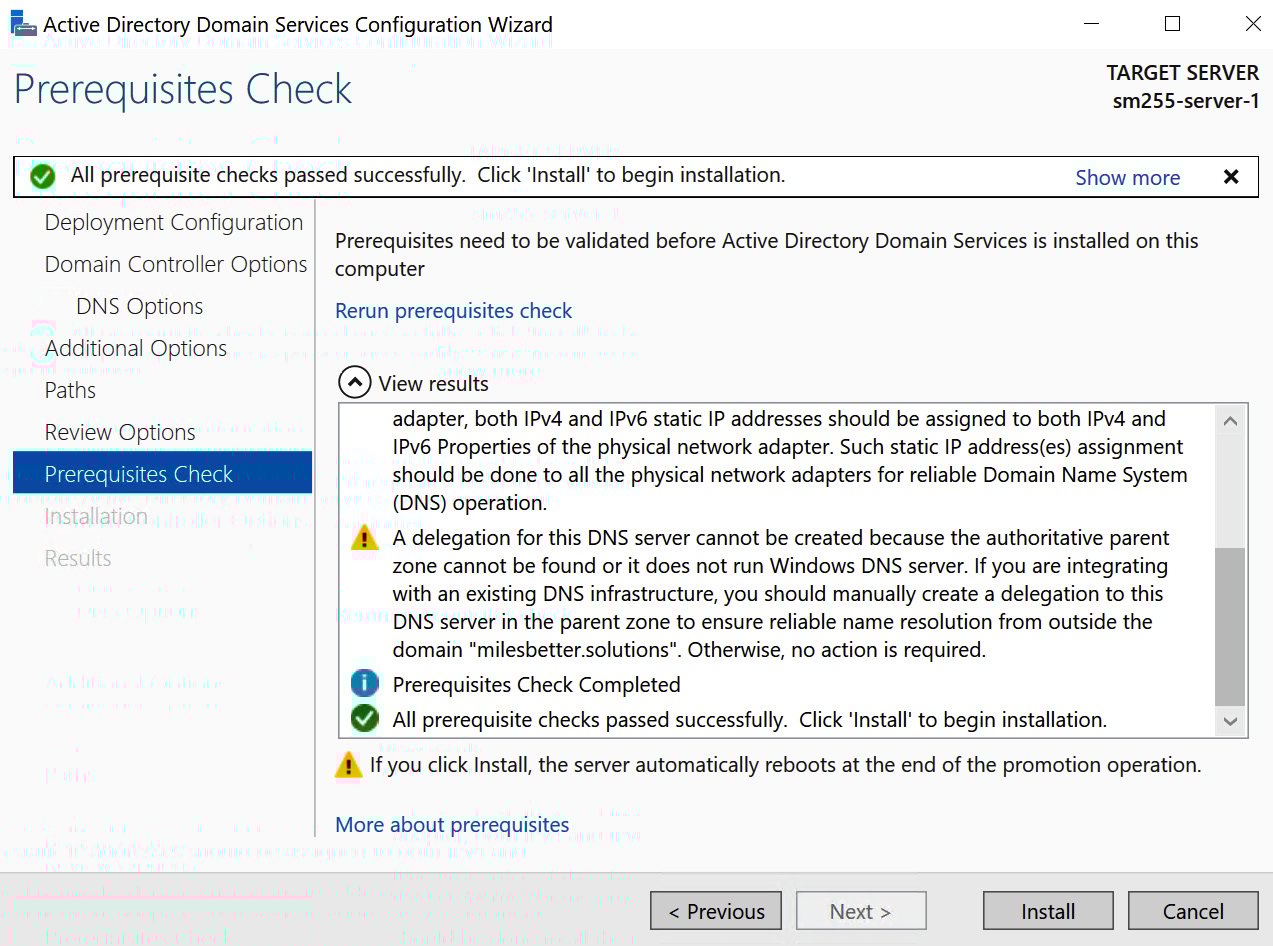Select the Prerequisites Check step

point(162,473)
